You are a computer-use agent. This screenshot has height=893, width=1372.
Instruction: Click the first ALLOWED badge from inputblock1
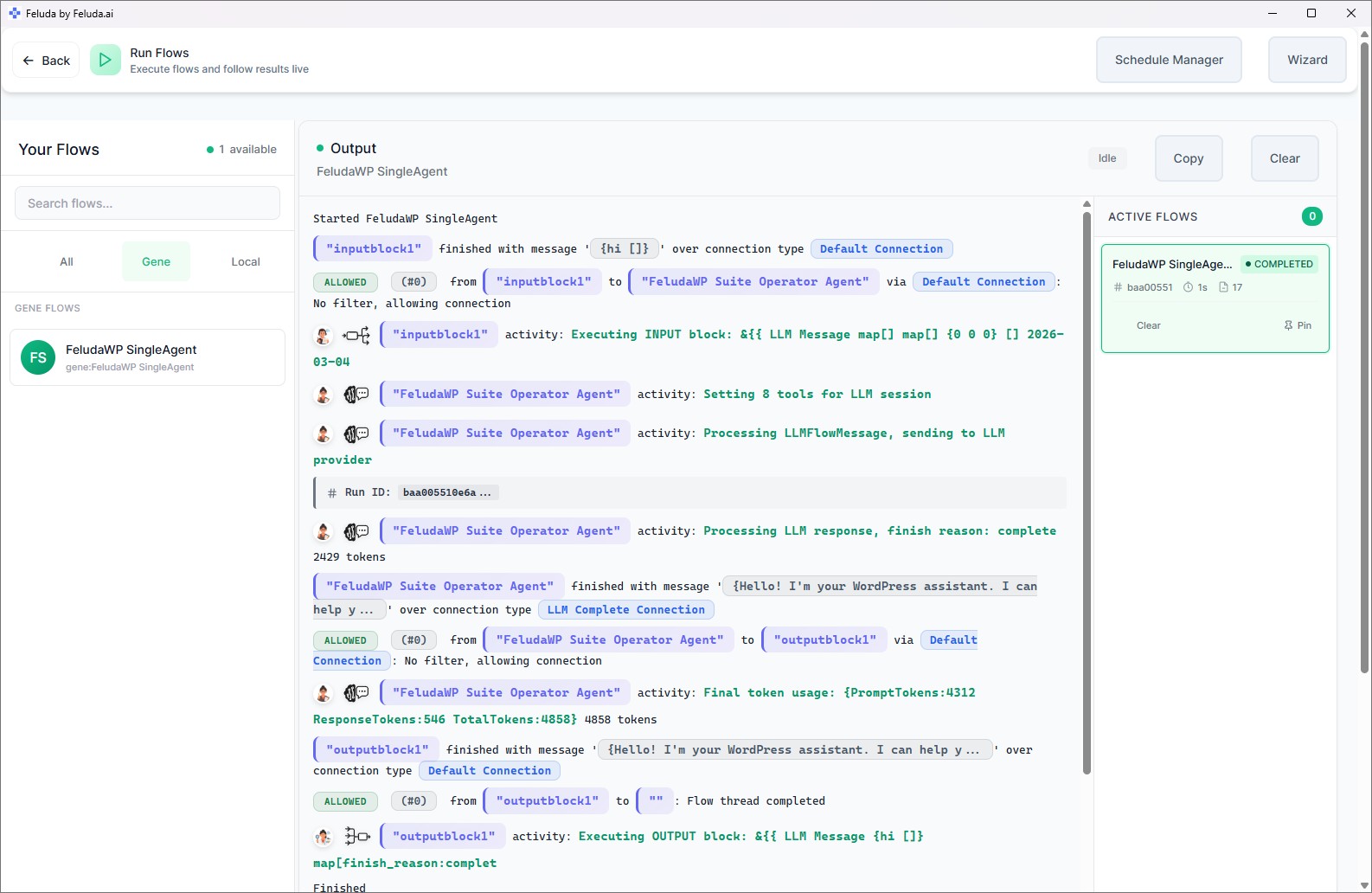click(x=345, y=282)
